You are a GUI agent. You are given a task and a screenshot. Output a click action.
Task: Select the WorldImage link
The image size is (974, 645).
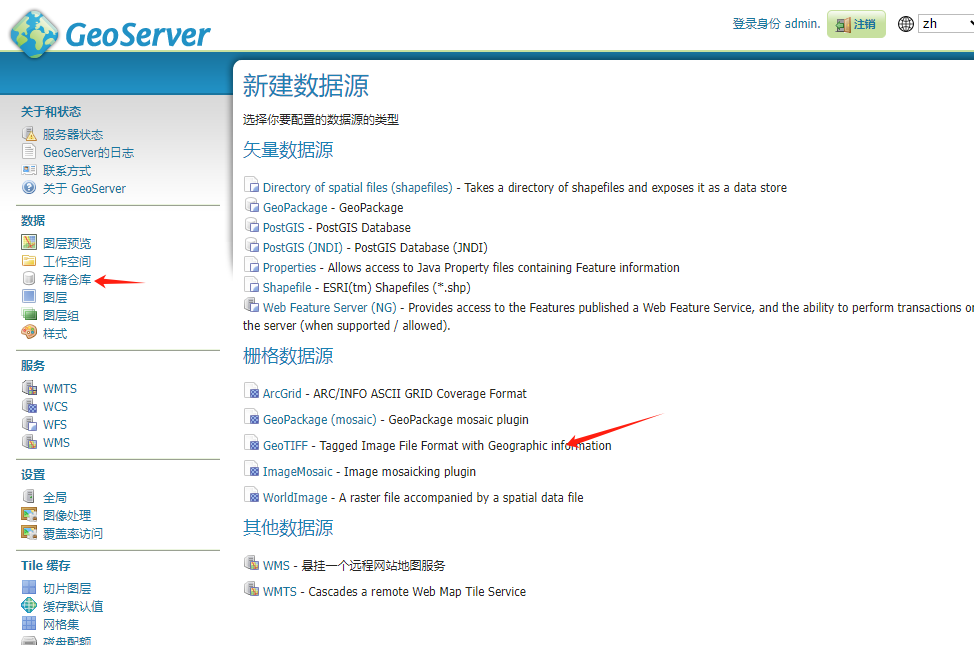295,498
